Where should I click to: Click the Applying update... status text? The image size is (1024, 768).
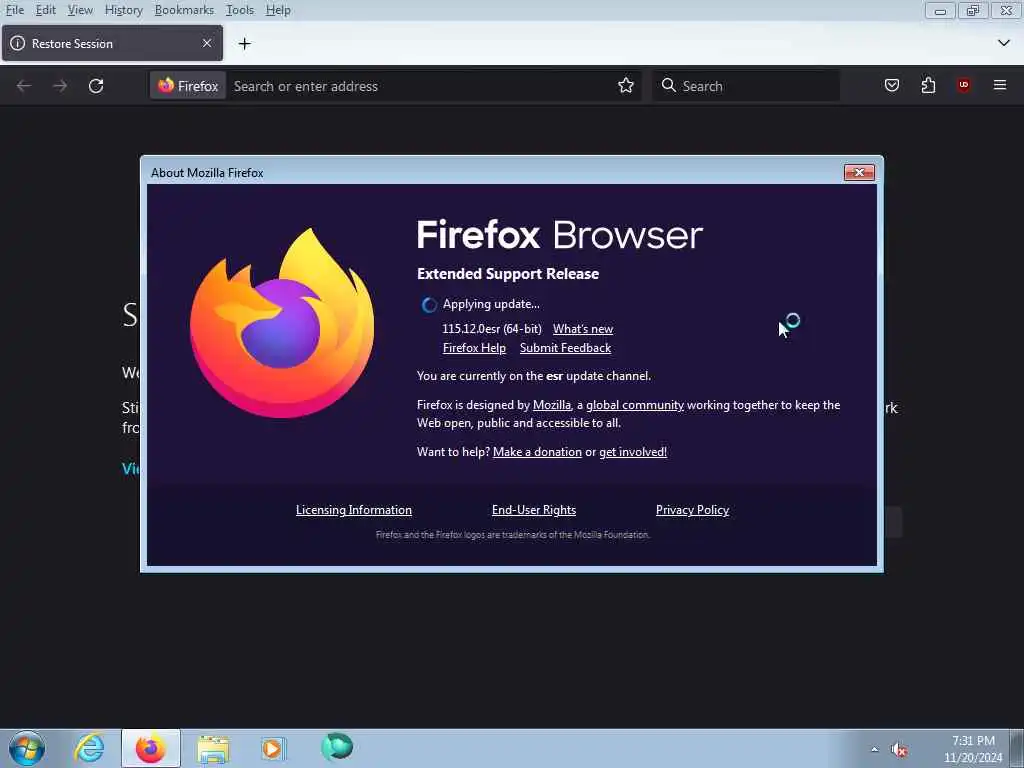coord(491,304)
